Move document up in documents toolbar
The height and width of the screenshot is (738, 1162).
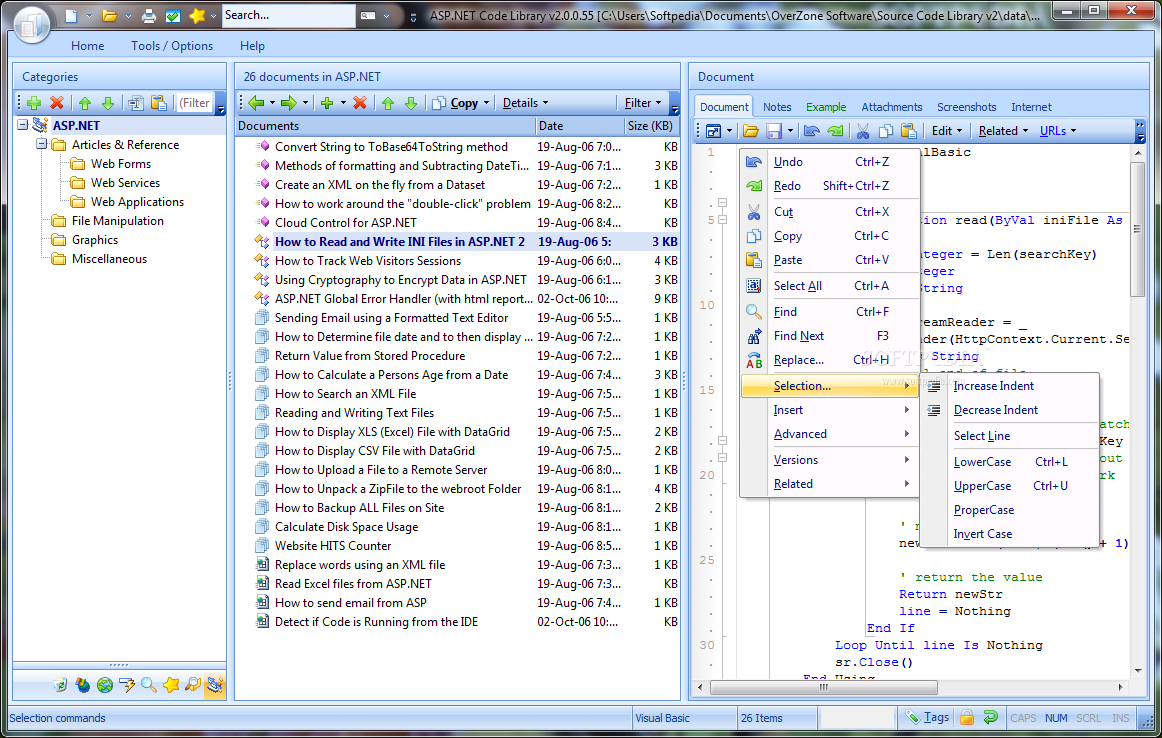click(x=388, y=103)
